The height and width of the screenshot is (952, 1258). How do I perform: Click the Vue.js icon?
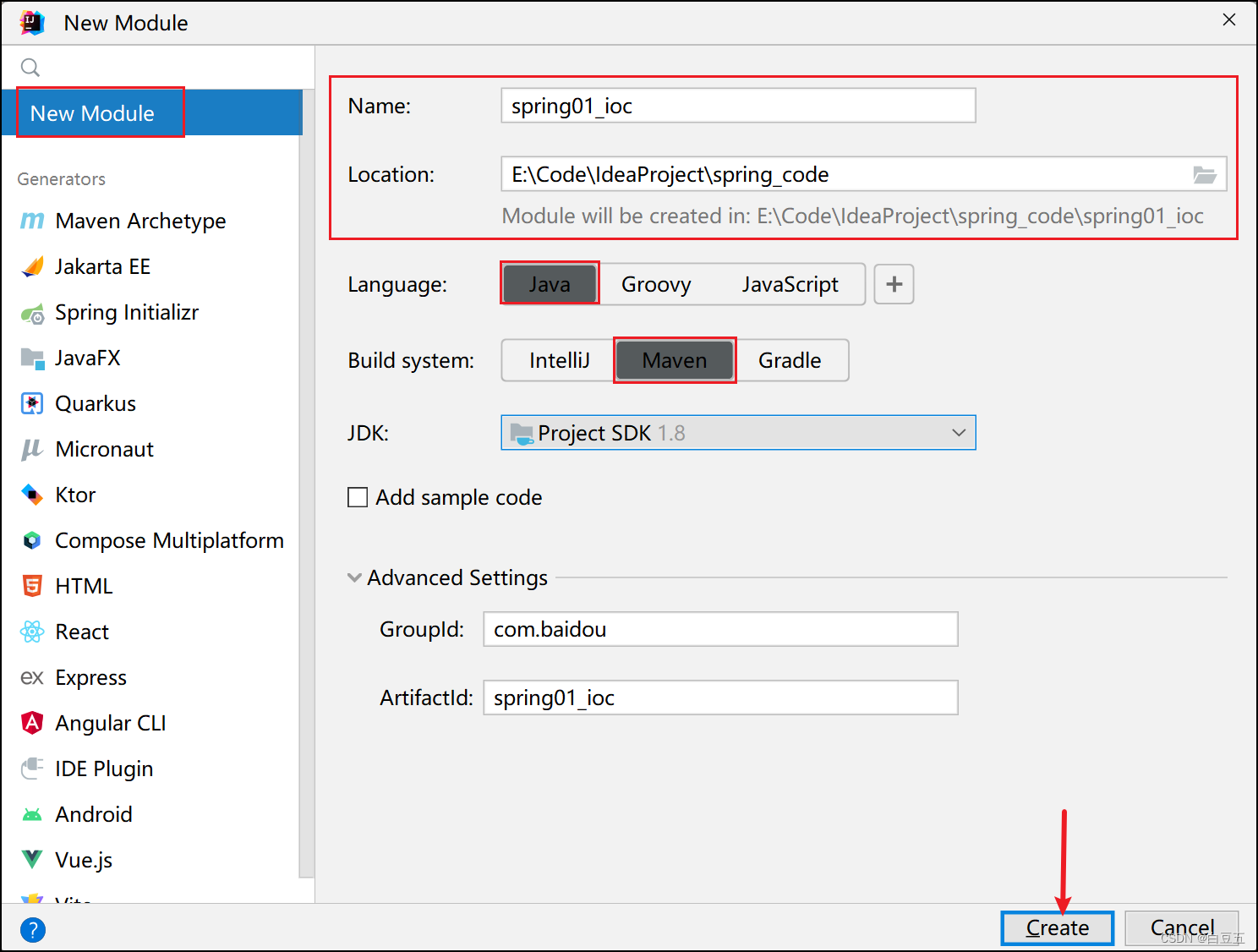pyautogui.click(x=32, y=860)
